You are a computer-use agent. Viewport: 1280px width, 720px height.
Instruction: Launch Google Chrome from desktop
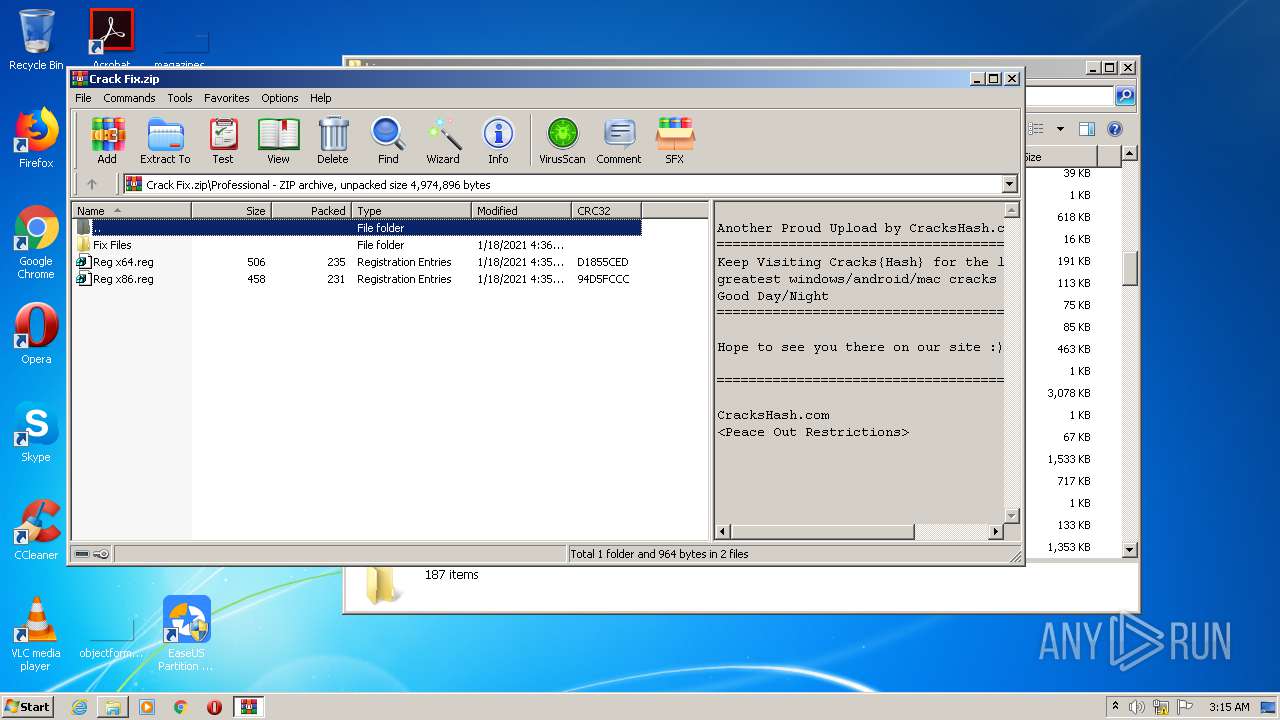point(36,243)
